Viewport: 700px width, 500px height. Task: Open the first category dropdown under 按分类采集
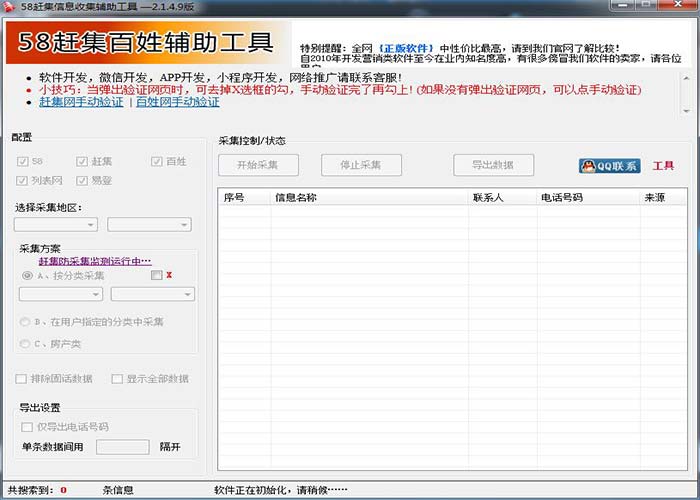pyautogui.click(x=61, y=294)
